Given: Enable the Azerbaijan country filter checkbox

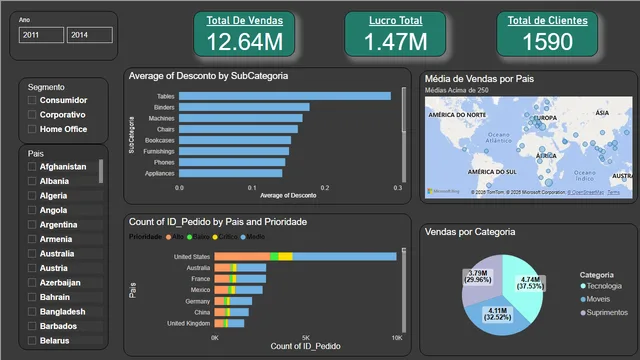Looking at the screenshot, I should click(x=32, y=282).
